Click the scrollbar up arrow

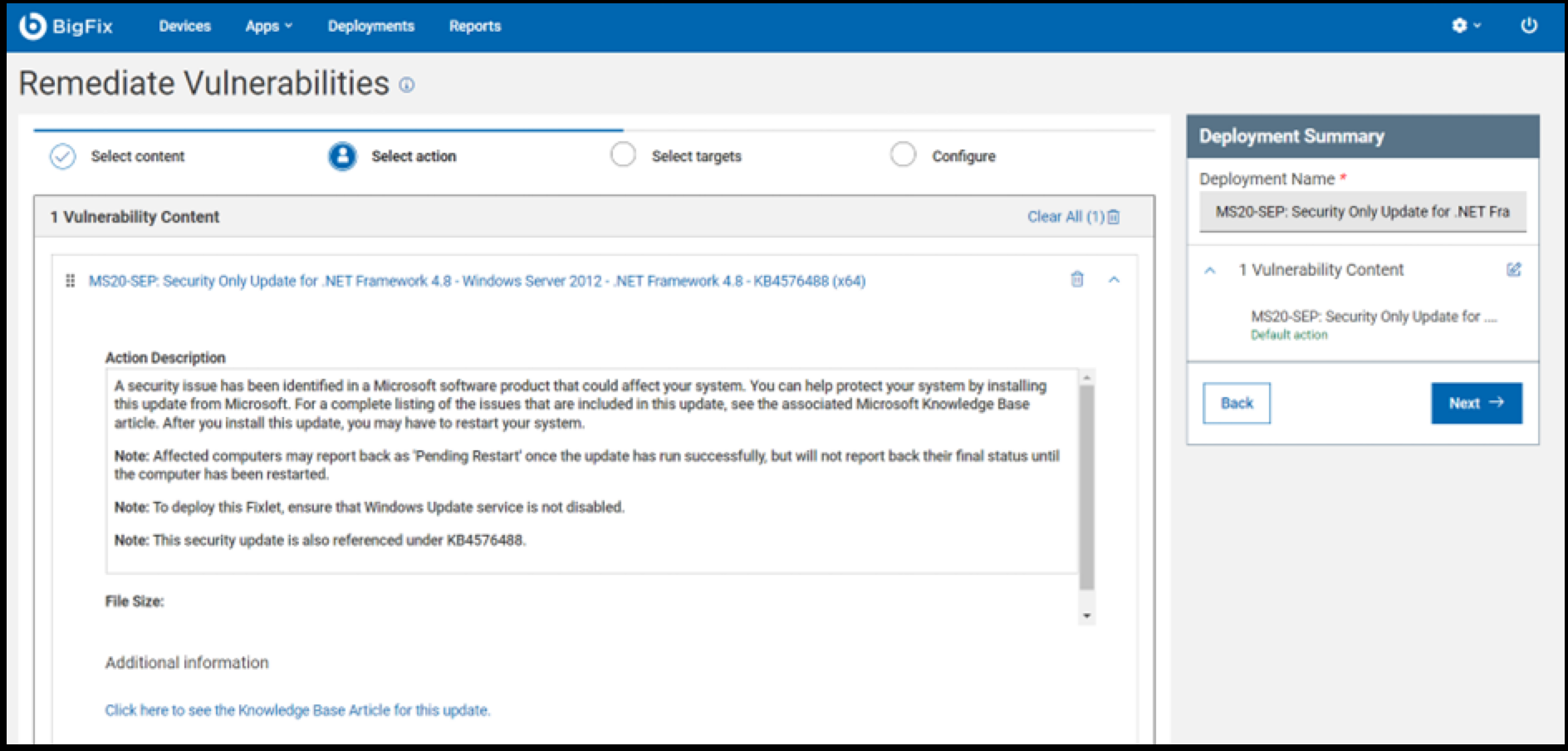point(1086,378)
